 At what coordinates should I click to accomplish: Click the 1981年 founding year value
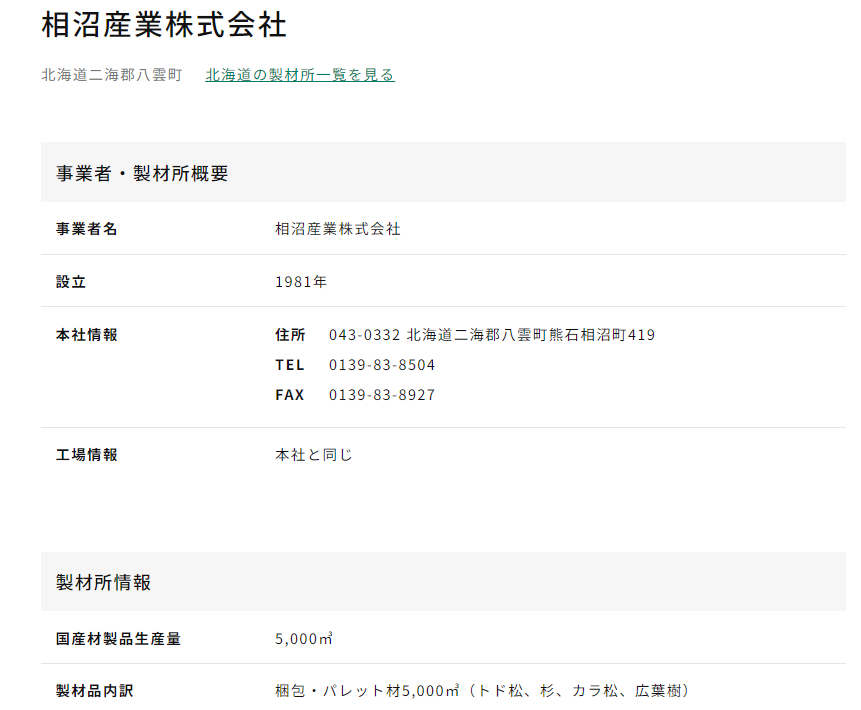pos(301,282)
